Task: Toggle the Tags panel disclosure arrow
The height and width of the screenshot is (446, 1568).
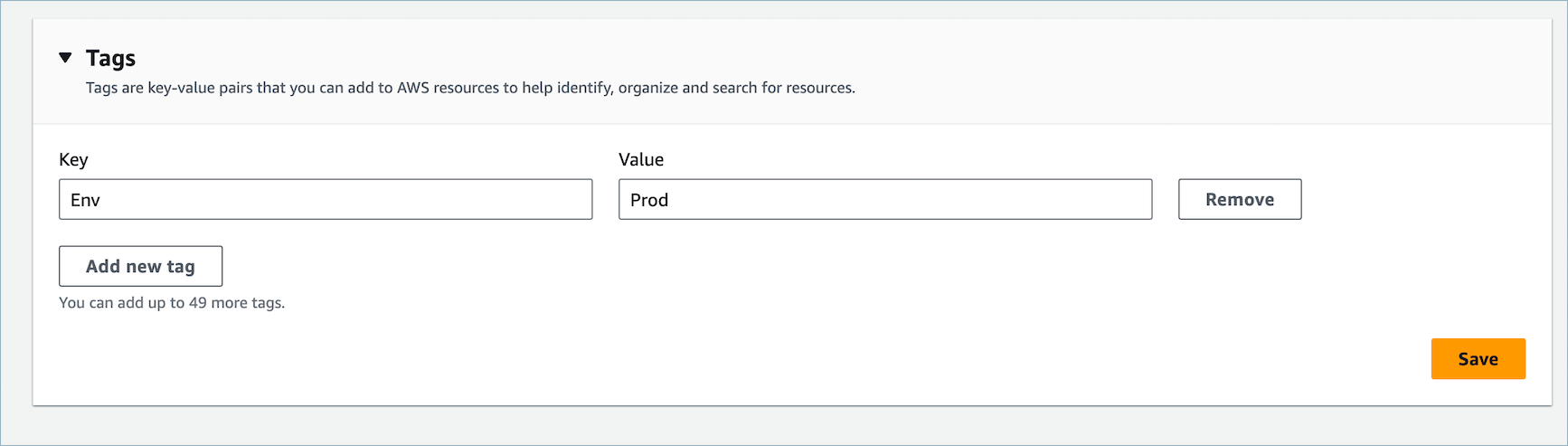Action: pos(65,58)
